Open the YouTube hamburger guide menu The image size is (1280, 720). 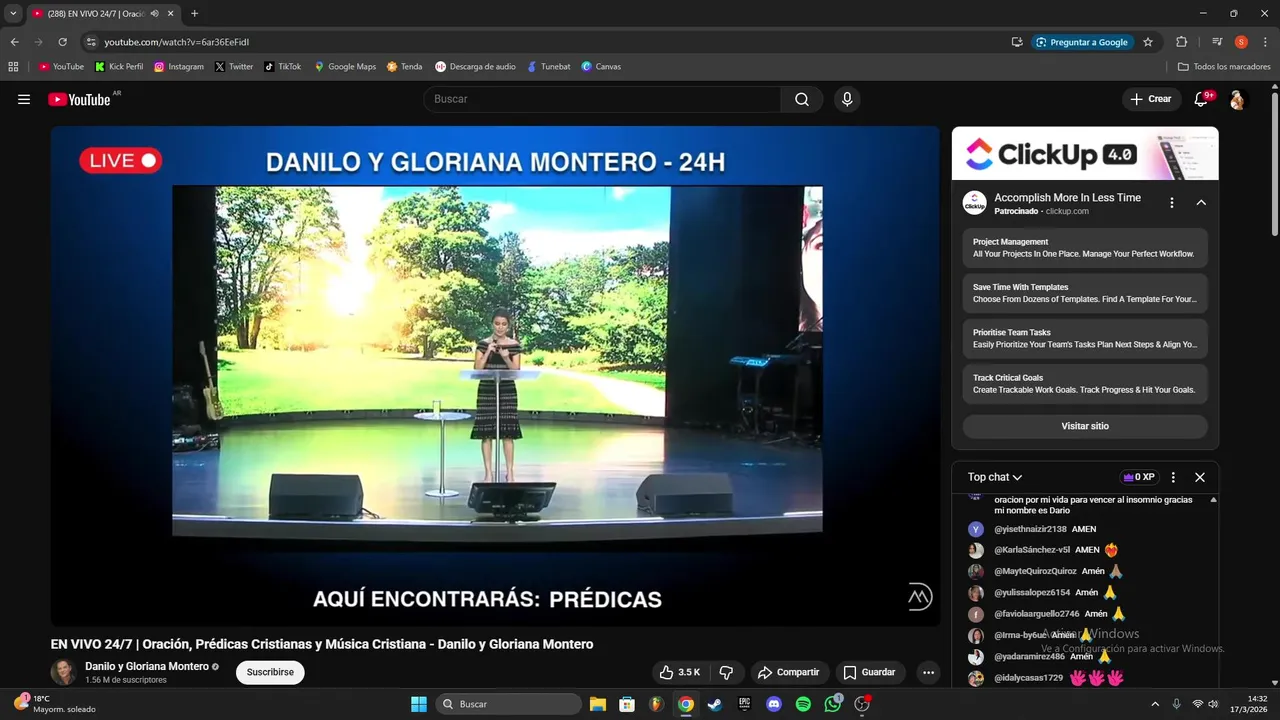(x=24, y=99)
